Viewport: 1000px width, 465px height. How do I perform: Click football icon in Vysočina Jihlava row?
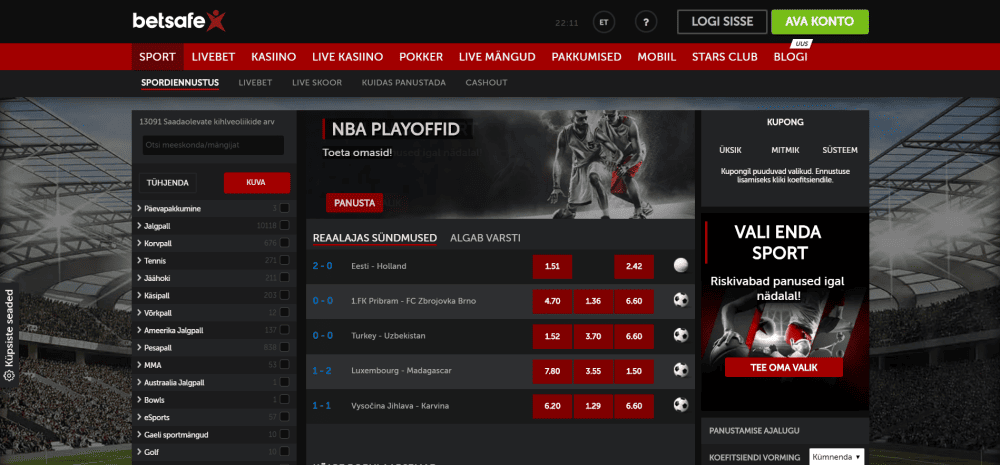click(x=681, y=405)
